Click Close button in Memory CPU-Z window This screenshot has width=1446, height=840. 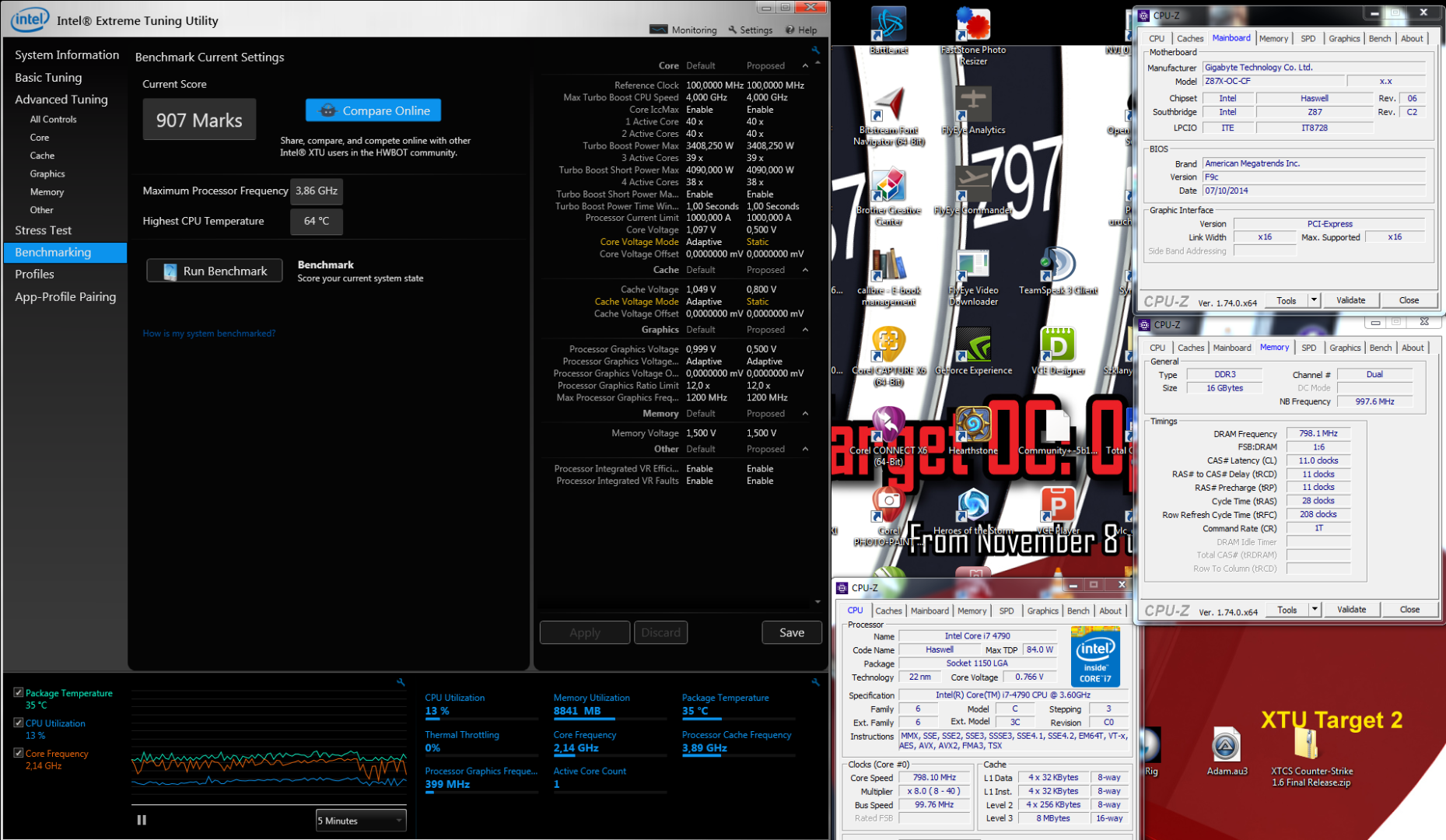1409,610
